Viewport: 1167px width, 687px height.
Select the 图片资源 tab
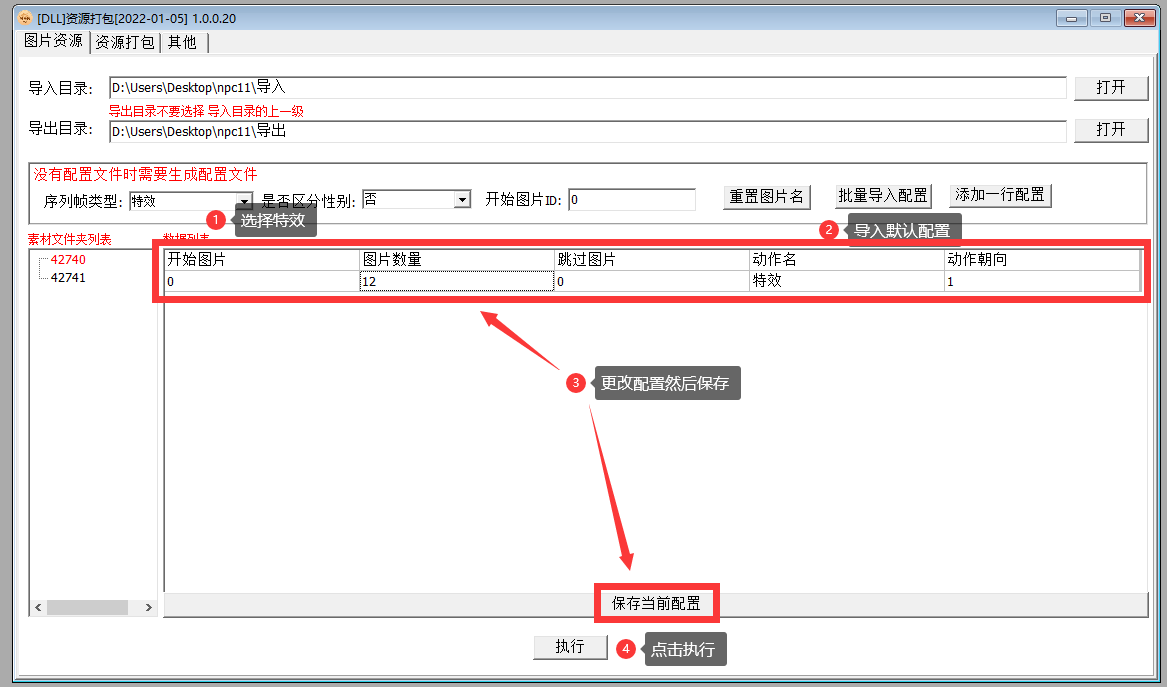click(53, 41)
